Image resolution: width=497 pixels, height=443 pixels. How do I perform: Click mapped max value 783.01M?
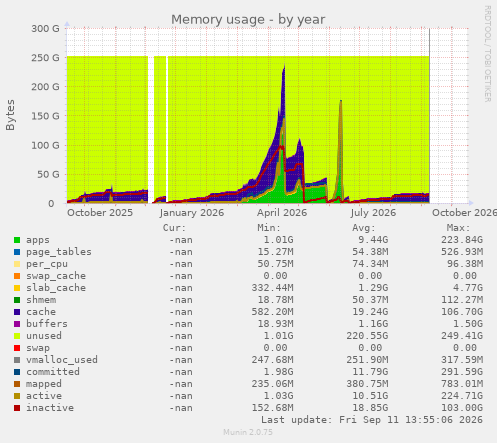tap(462, 384)
